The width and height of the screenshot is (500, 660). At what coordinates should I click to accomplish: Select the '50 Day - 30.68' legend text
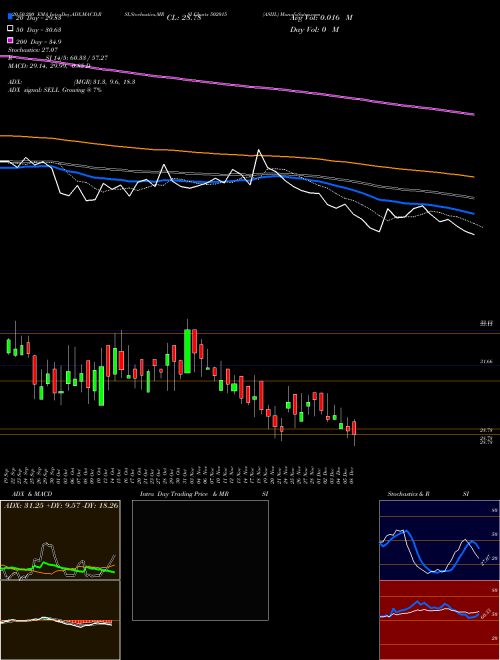[x=38, y=29]
